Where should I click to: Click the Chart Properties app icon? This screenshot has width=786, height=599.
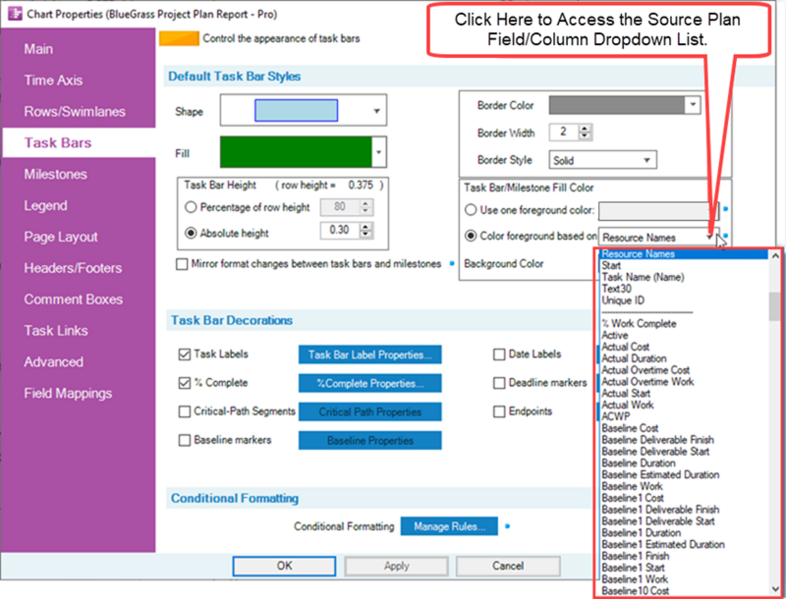point(15,14)
